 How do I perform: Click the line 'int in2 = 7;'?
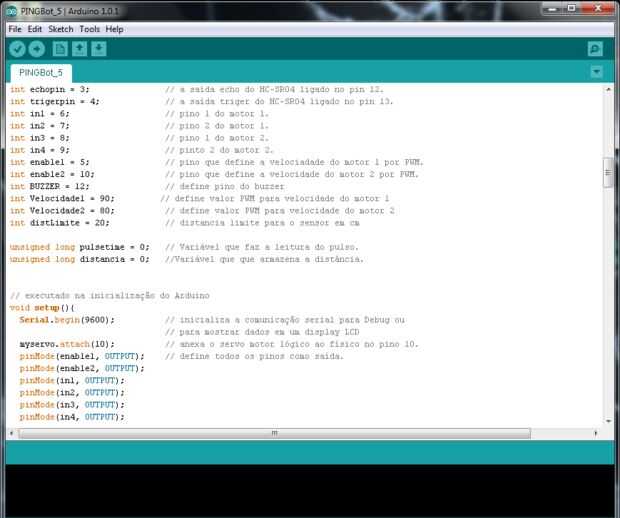(40, 126)
